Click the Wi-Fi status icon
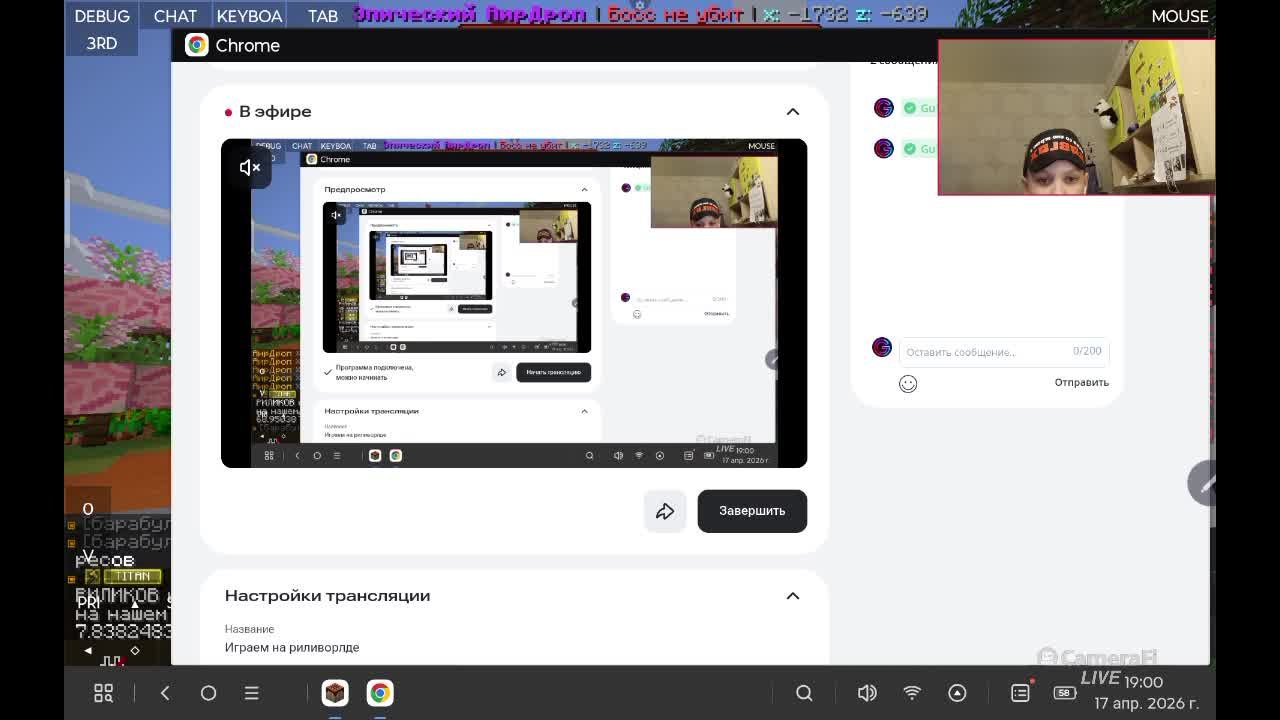Image resolution: width=1280 pixels, height=720 pixels. 912,693
